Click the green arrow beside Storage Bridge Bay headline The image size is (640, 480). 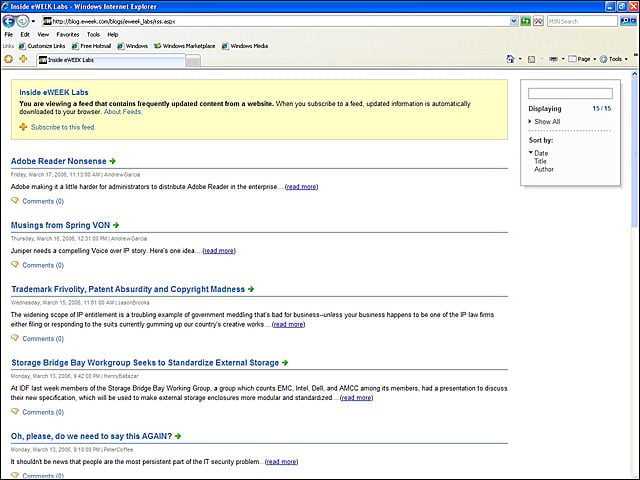[285, 362]
